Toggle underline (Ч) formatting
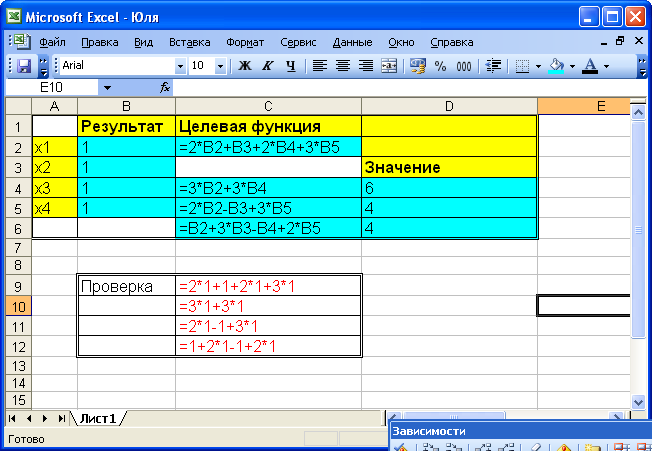652x451 pixels. click(x=291, y=66)
